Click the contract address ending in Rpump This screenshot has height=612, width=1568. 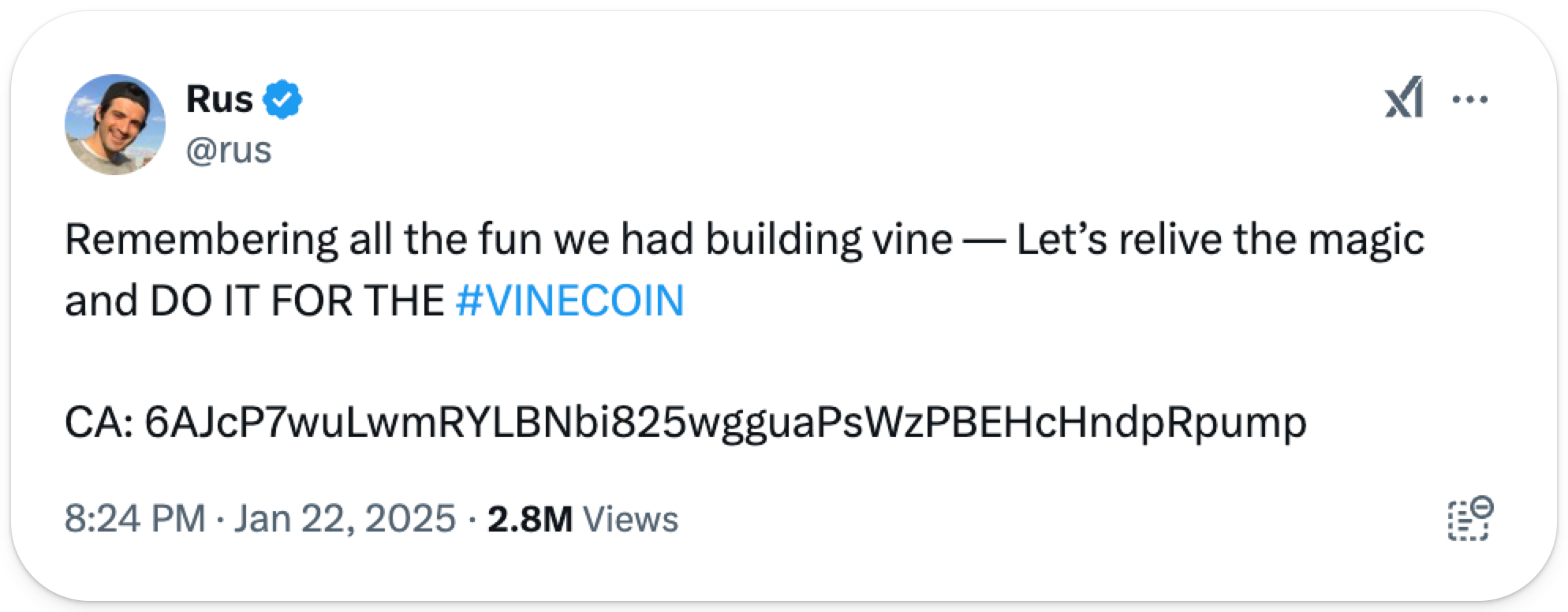click(x=726, y=423)
